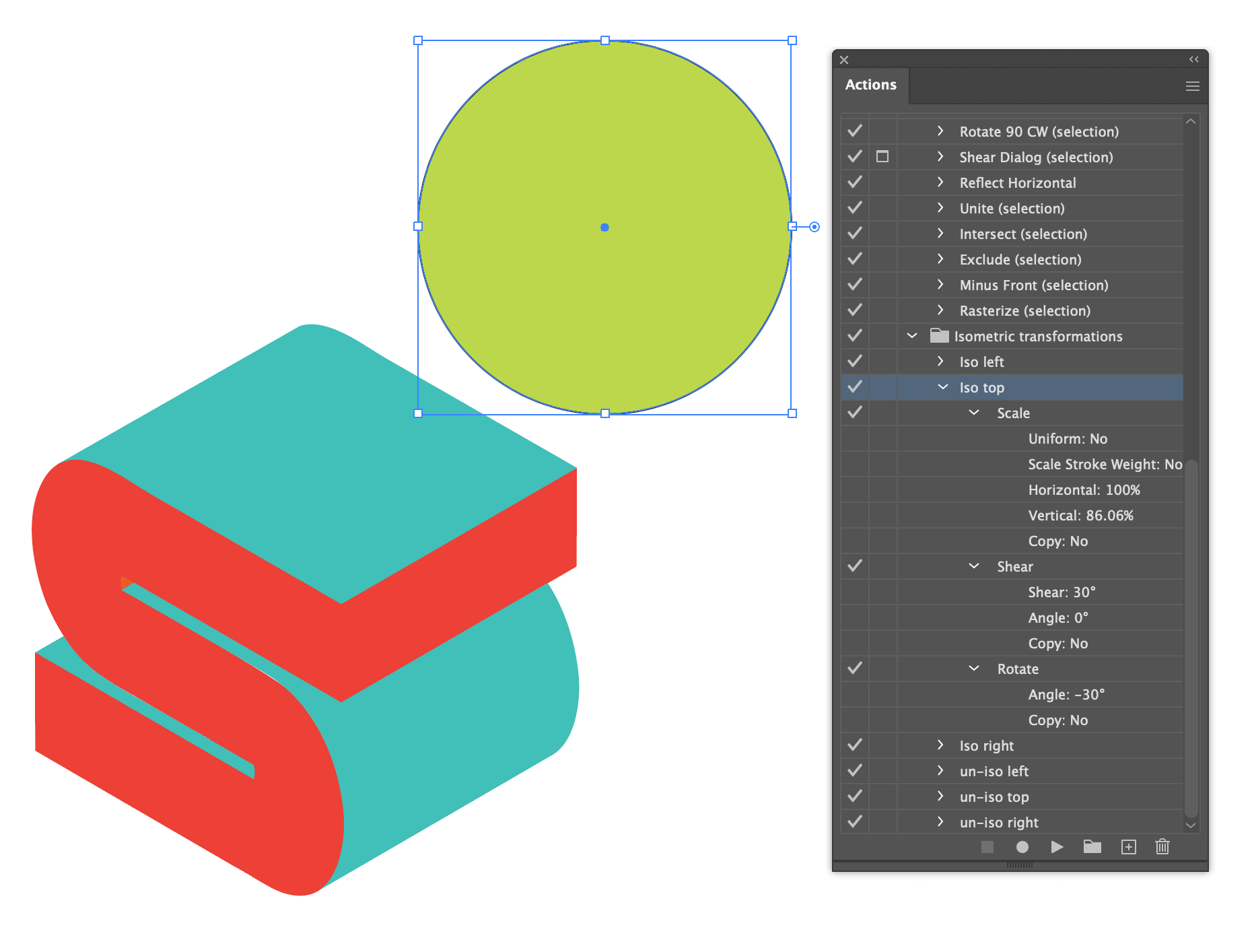The height and width of the screenshot is (952, 1252).
Task: Create a new action set via folder icon
Action: pyautogui.click(x=1092, y=847)
